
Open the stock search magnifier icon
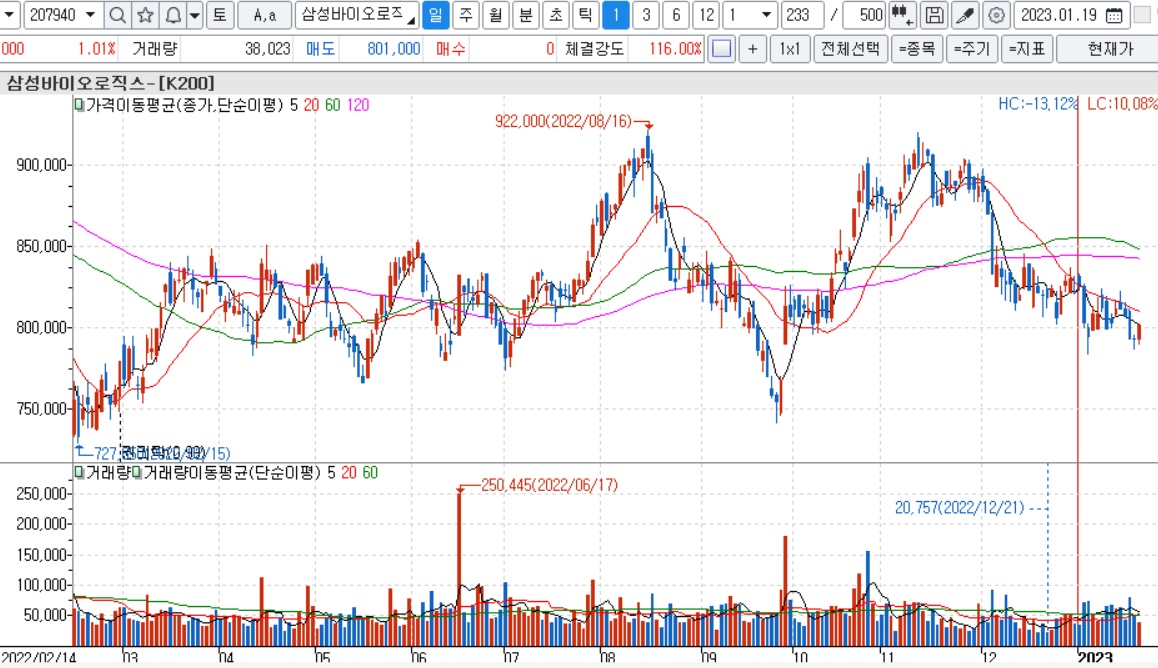pos(117,15)
